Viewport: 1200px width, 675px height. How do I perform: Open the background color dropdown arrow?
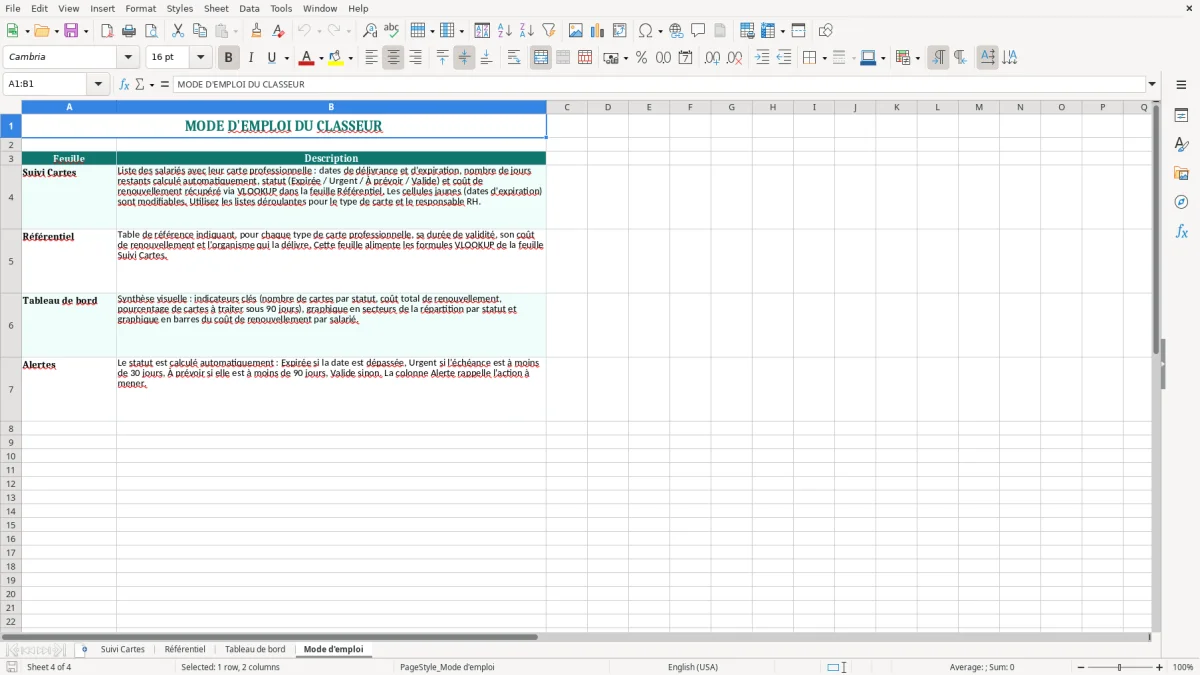pos(350,58)
